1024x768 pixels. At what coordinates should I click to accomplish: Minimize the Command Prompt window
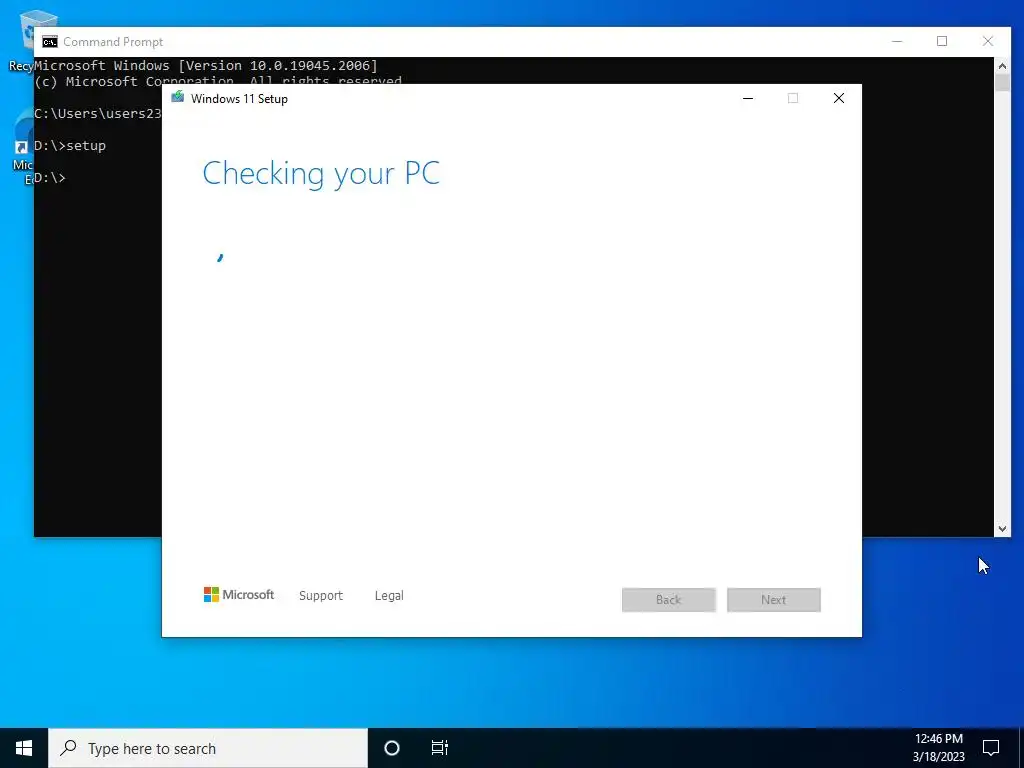pyautogui.click(x=897, y=41)
